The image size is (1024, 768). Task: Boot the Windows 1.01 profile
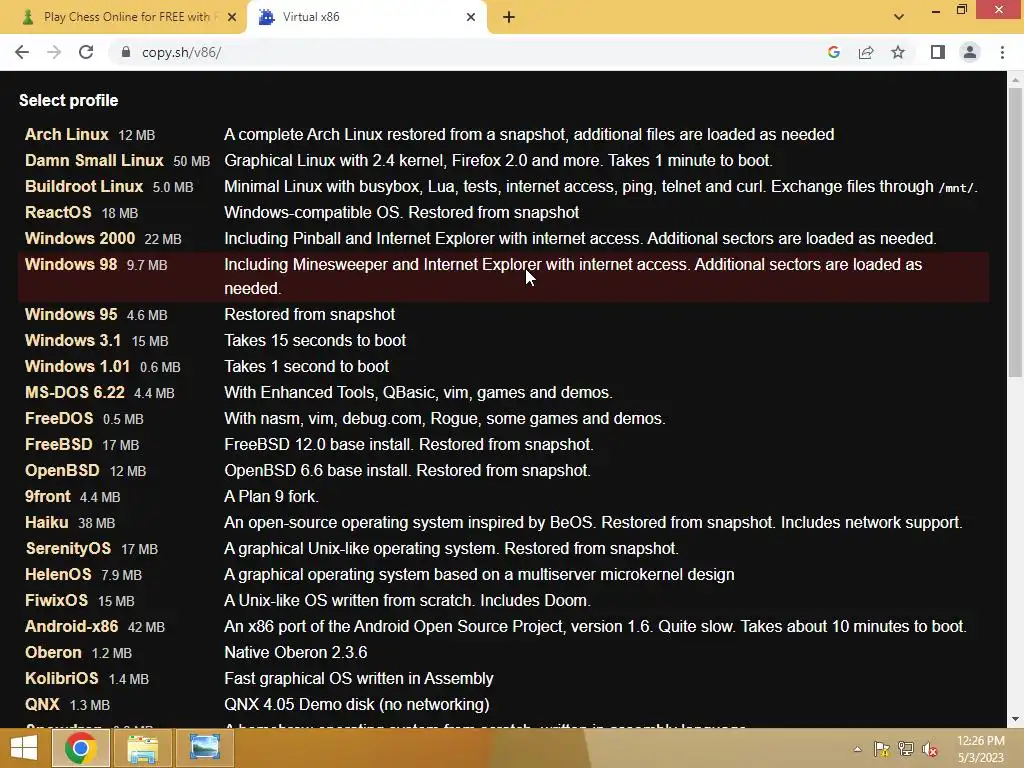click(77, 367)
